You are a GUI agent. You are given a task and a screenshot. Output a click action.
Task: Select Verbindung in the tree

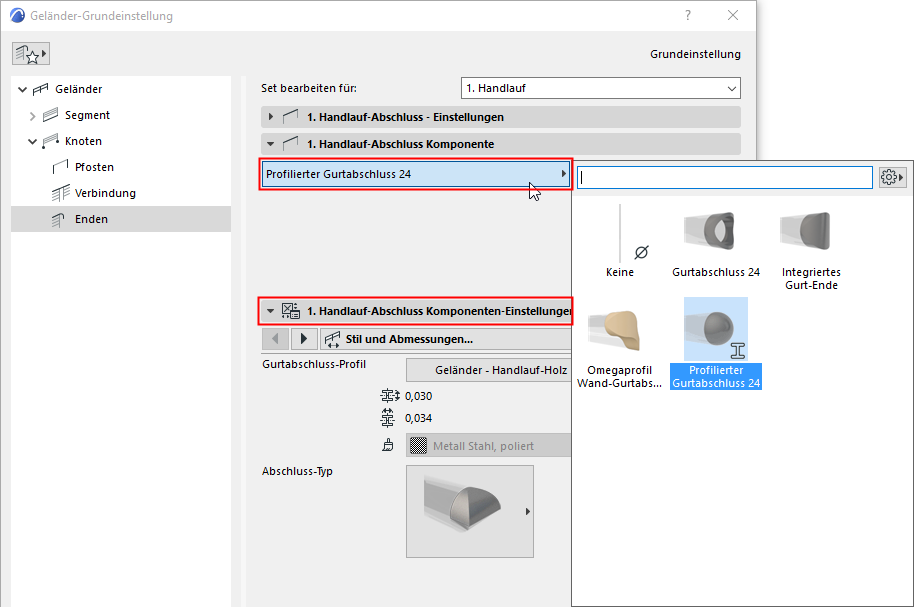point(105,193)
